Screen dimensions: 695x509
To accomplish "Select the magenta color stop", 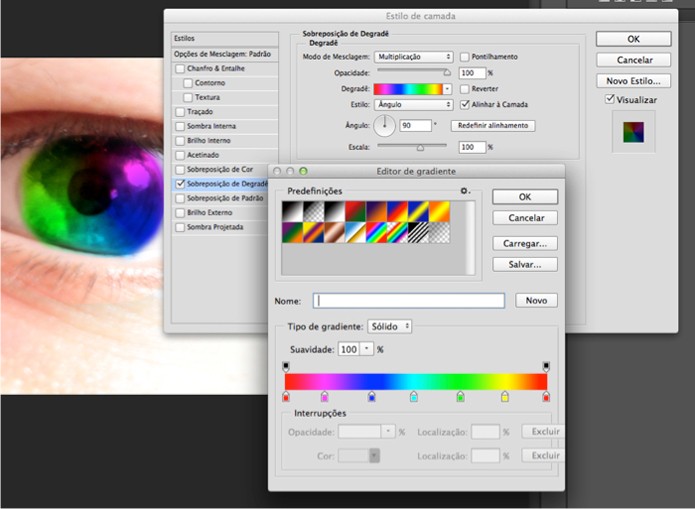I will point(325,397).
